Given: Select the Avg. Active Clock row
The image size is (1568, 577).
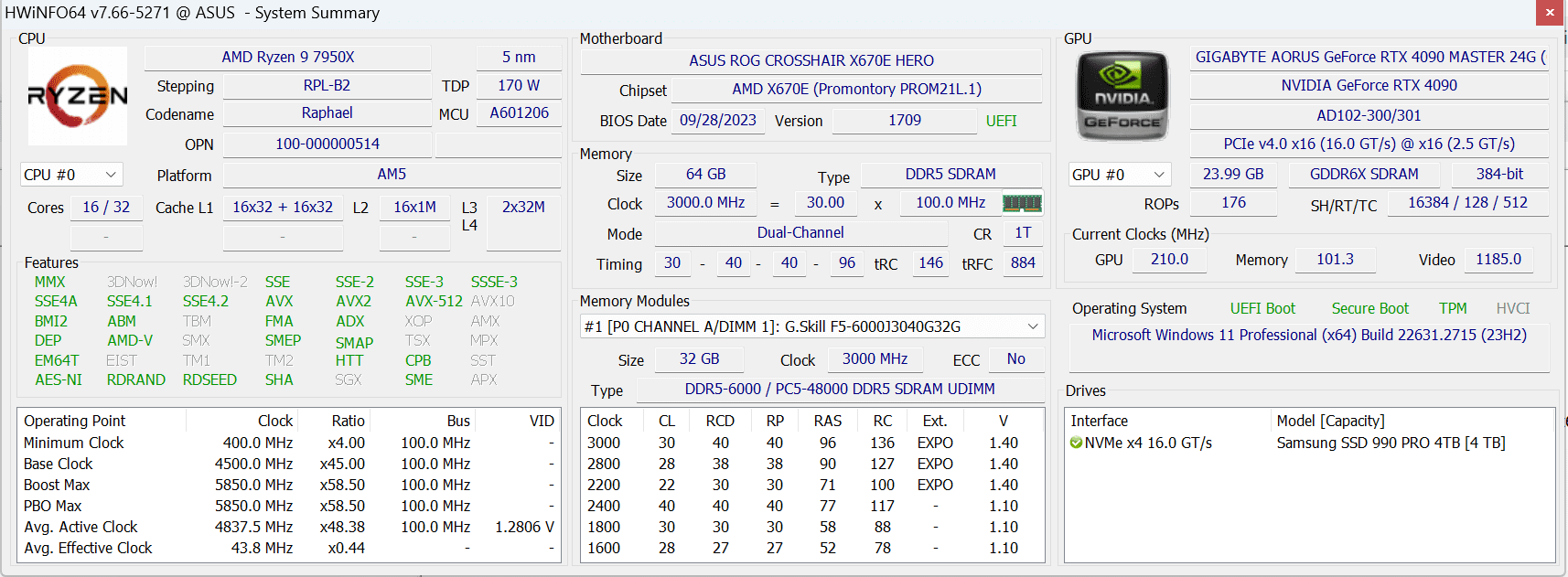Looking at the screenshot, I should click(289, 527).
